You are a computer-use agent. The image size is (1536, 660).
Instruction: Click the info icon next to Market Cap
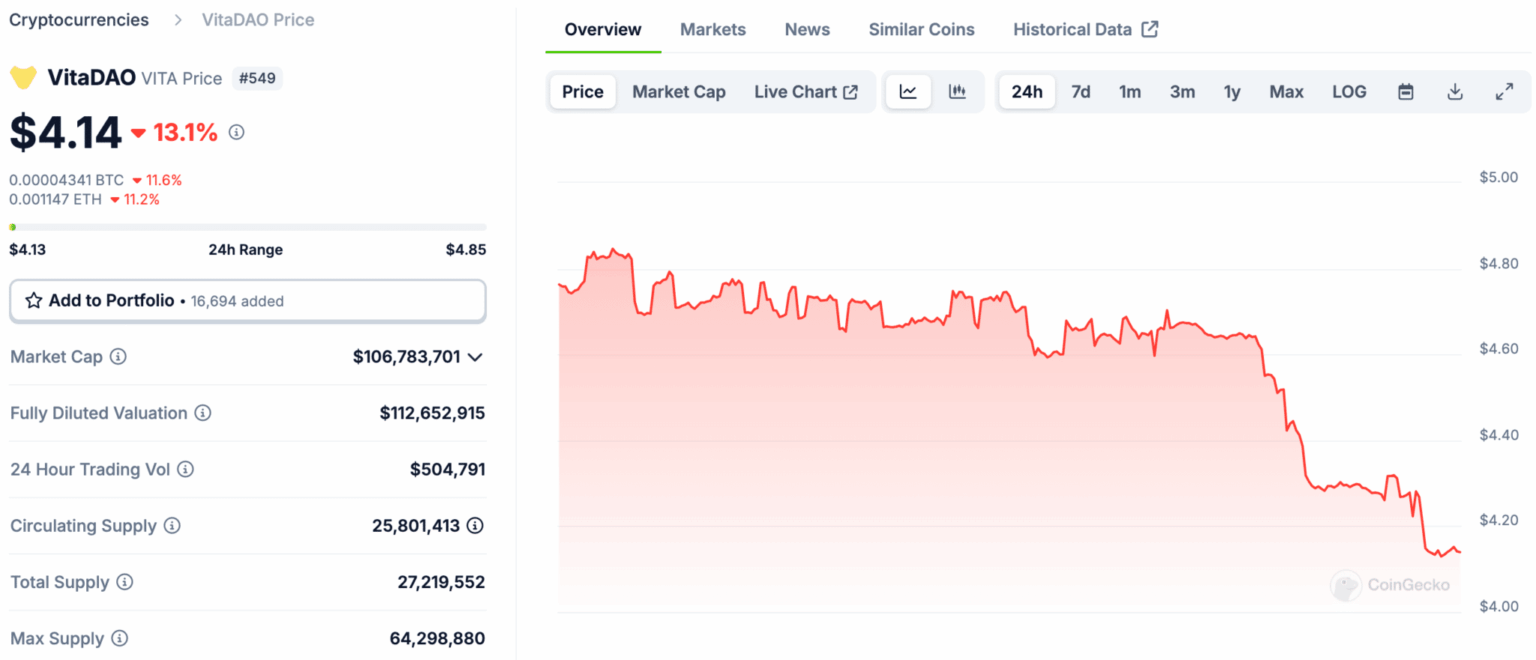tap(118, 356)
